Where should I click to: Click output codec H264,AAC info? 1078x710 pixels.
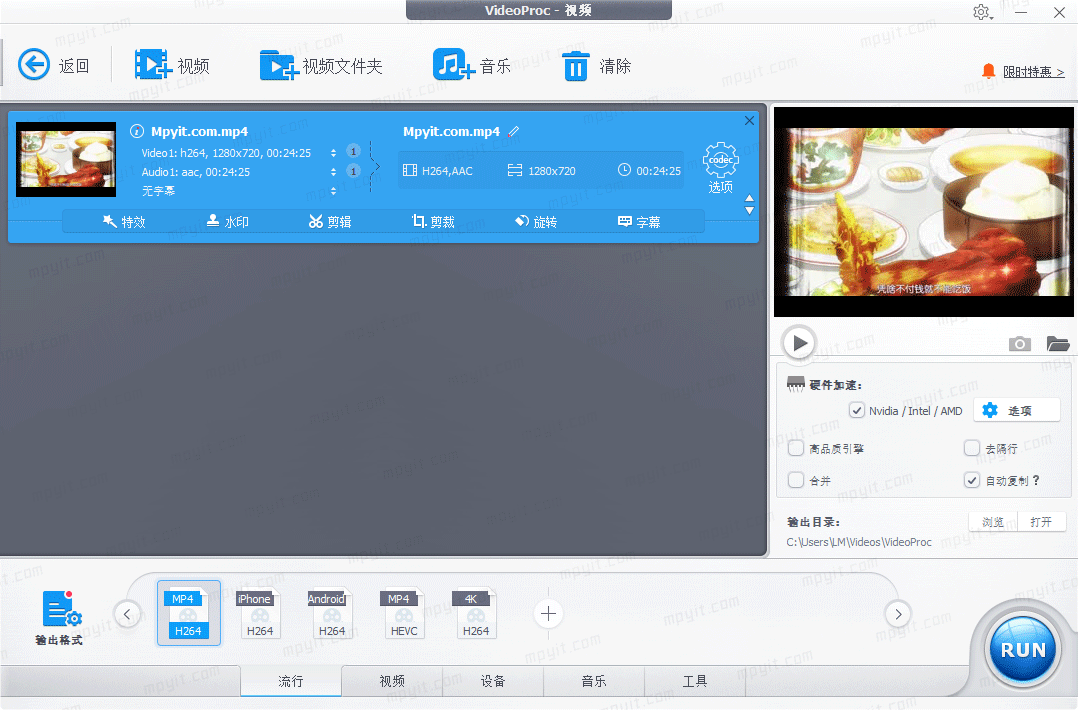(438, 170)
